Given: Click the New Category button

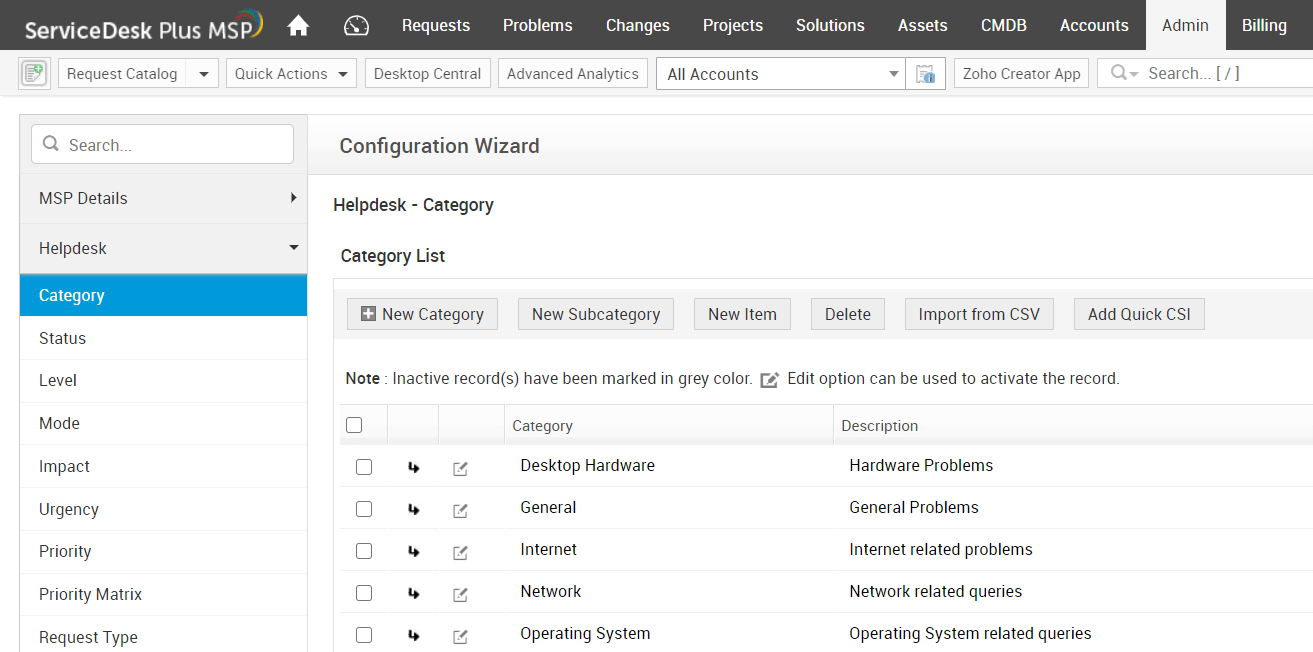Looking at the screenshot, I should (x=422, y=314).
